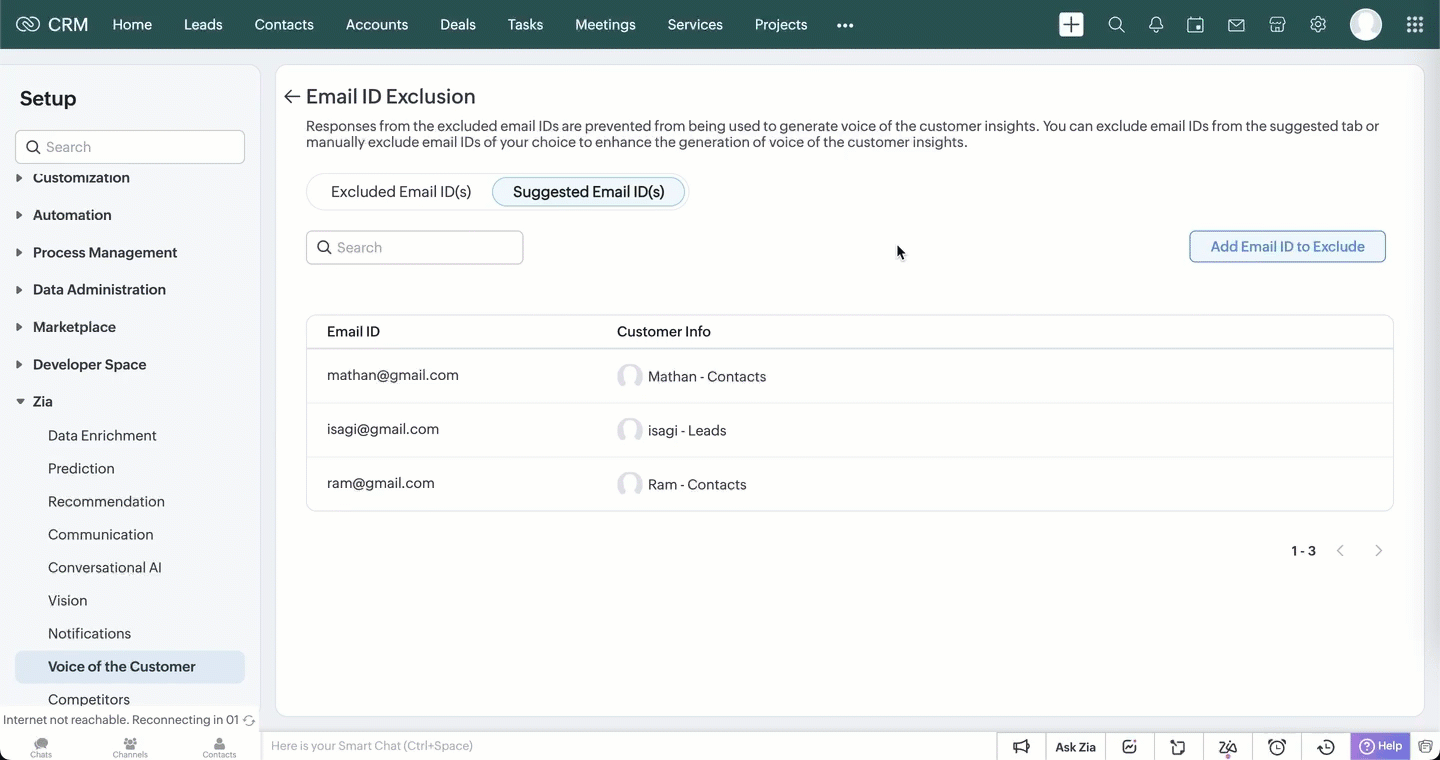Open the apps grid launcher

pyautogui.click(x=1414, y=25)
